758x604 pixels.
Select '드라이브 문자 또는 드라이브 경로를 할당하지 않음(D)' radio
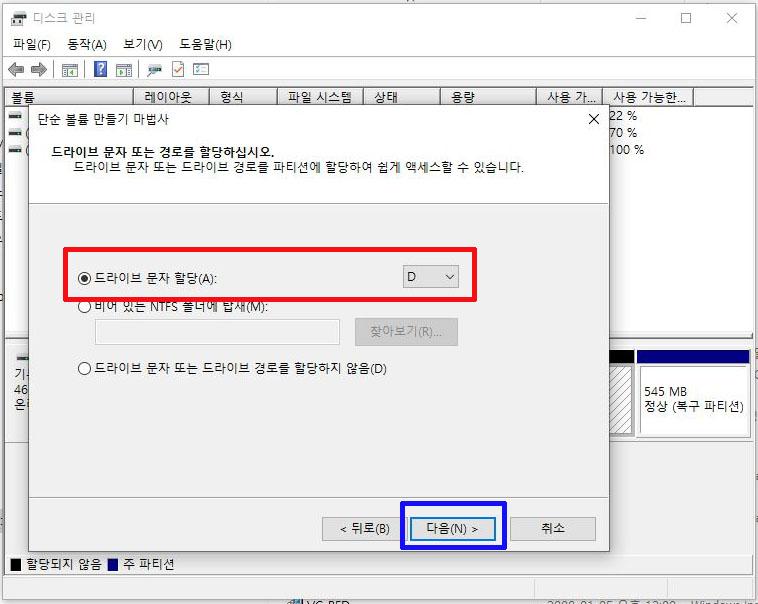[84, 368]
